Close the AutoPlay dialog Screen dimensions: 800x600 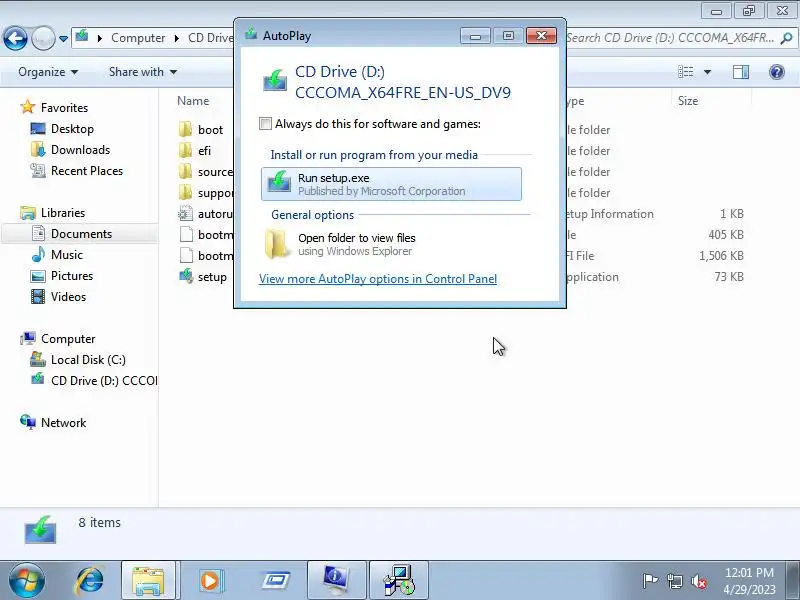541,36
